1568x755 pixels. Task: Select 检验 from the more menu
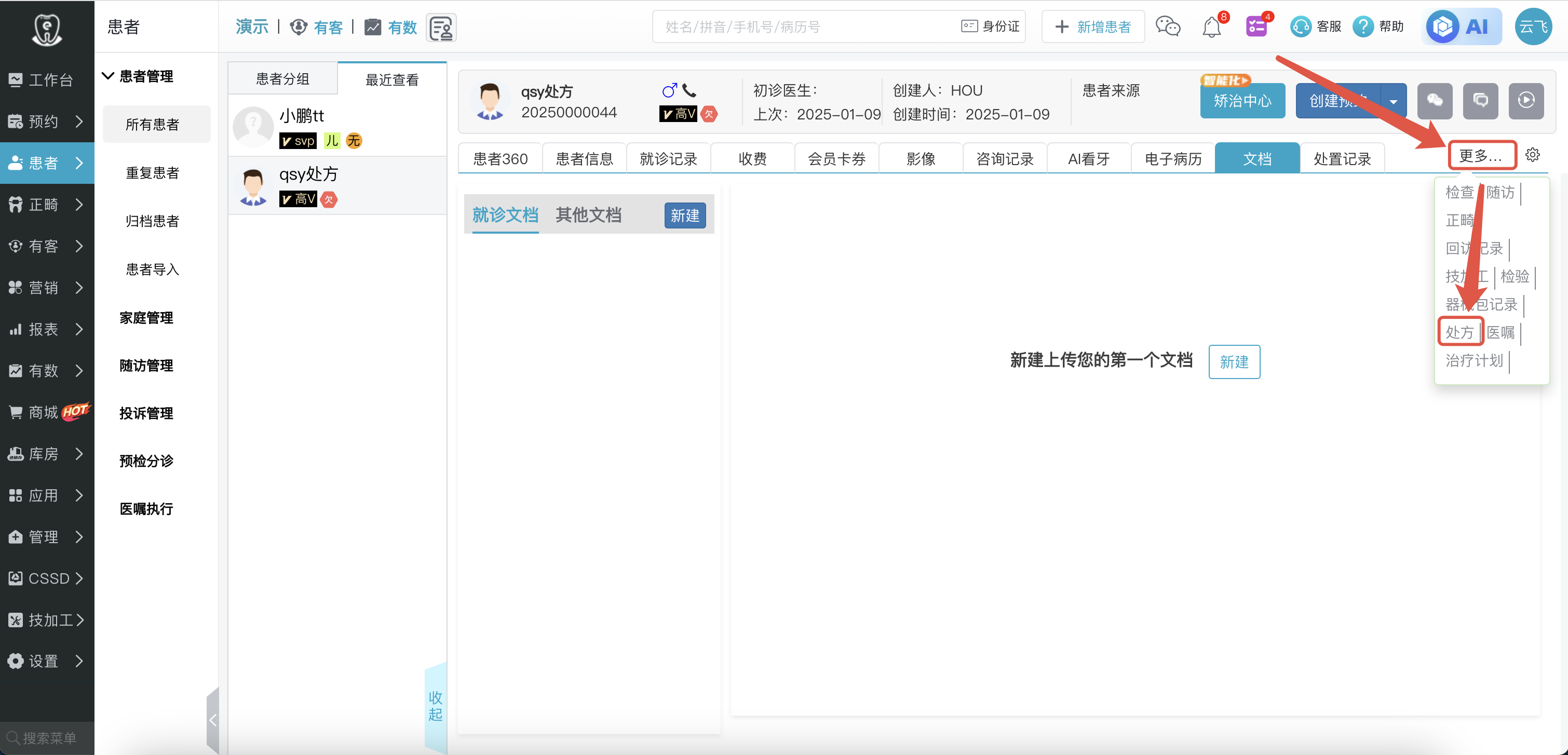(x=1515, y=276)
